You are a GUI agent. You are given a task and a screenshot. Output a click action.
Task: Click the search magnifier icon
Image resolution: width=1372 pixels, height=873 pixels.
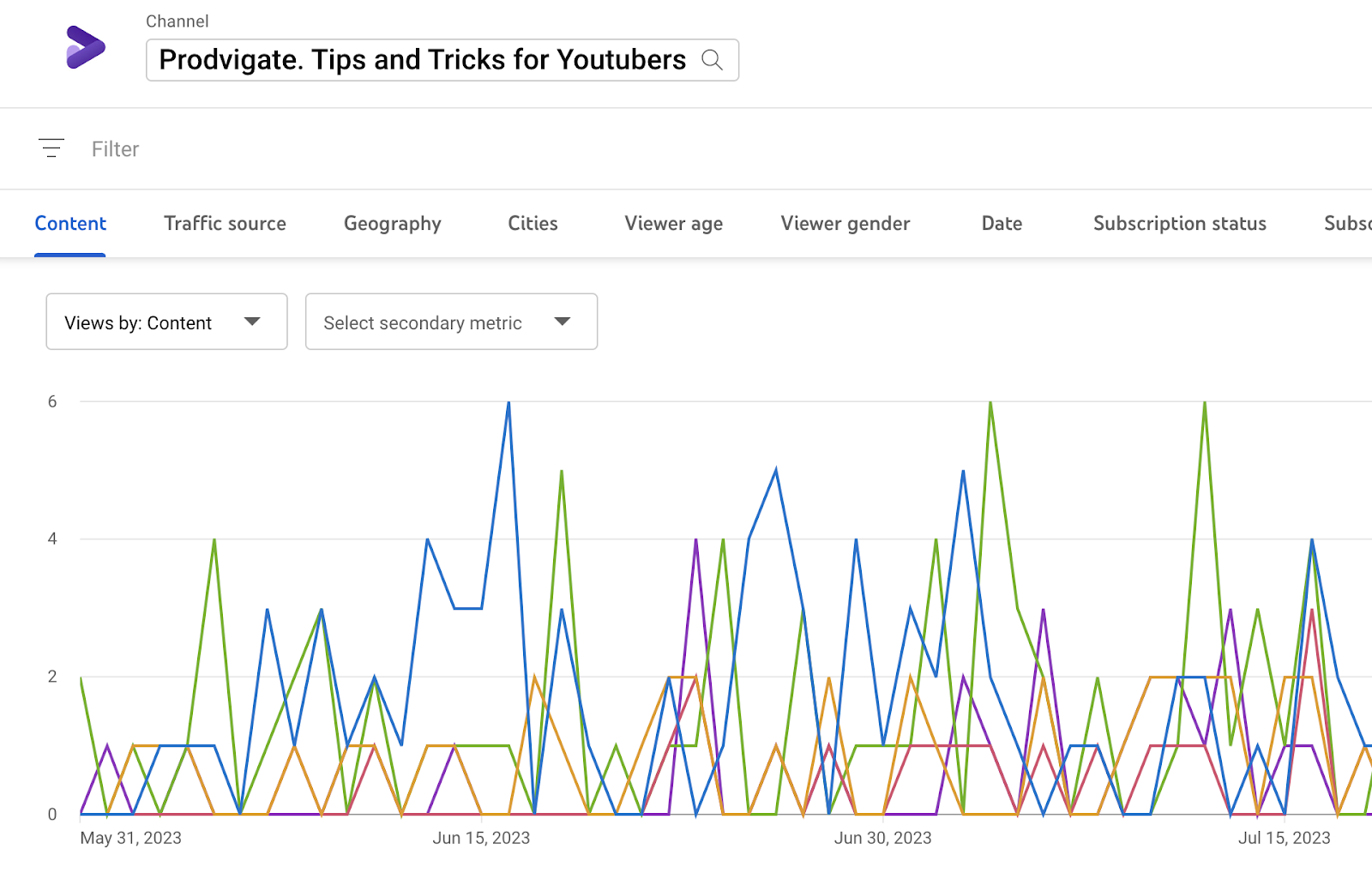pos(712,60)
